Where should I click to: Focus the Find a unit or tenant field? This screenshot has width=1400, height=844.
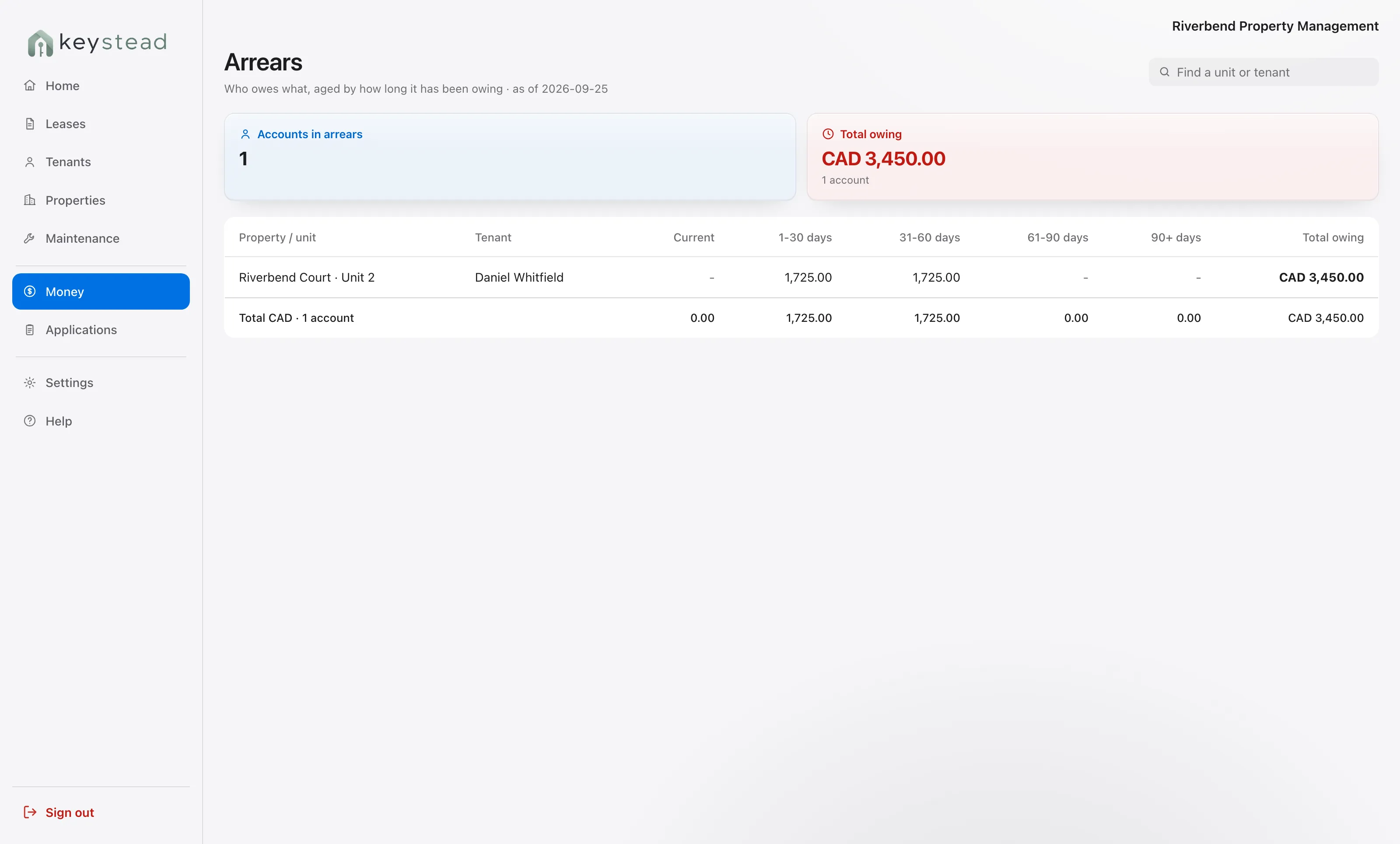pyautogui.click(x=1263, y=72)
